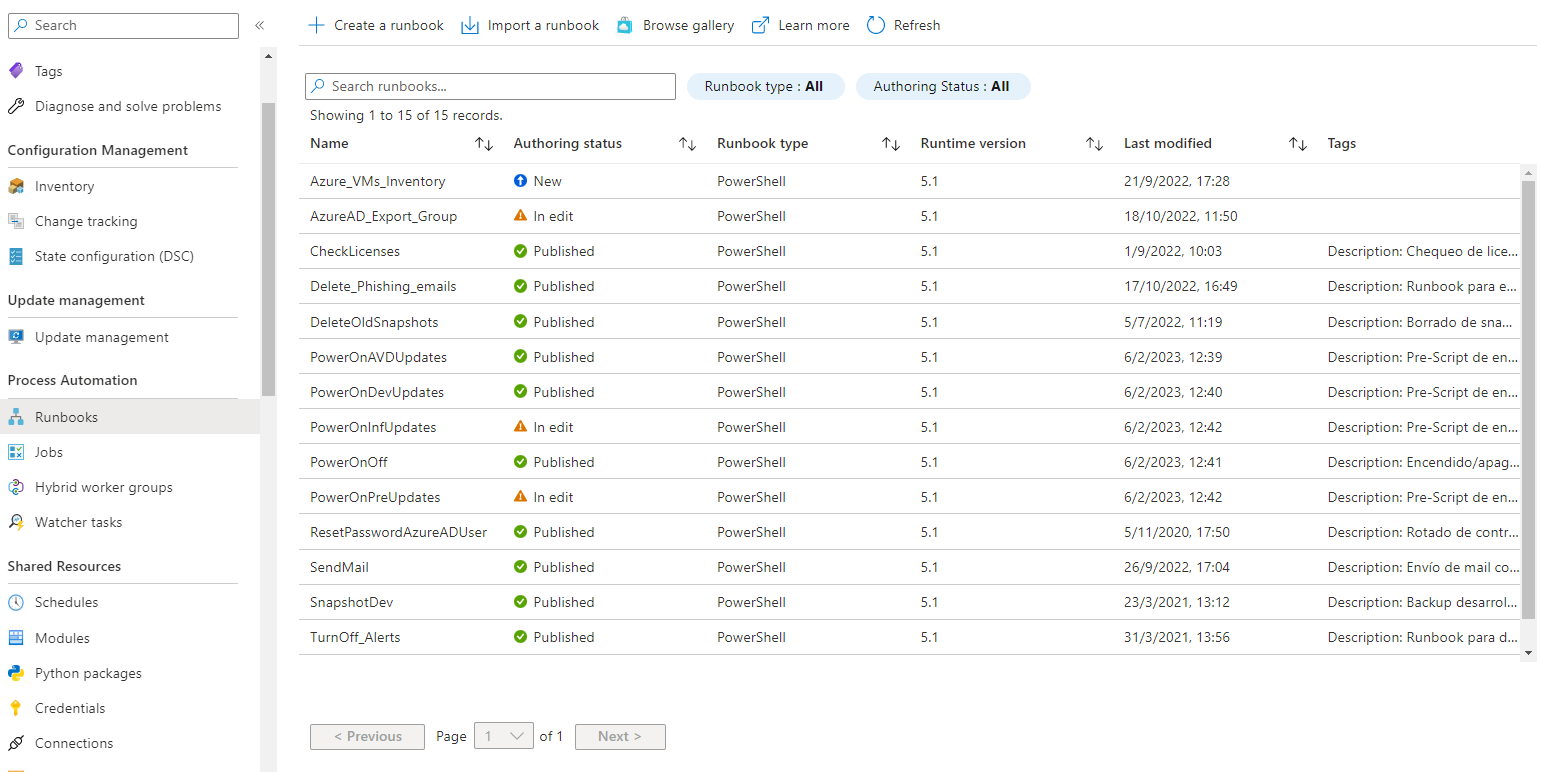This screenshot has width=1541, height=772.
Task: Open Inventory from the sidebar
Action: coord(64,186)
